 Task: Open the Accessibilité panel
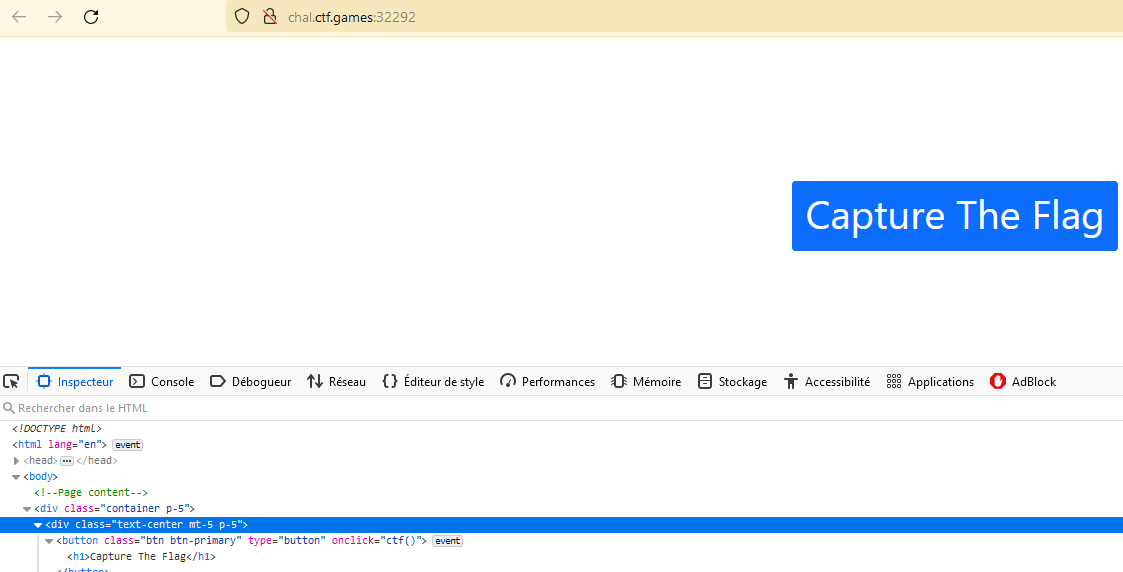coord(827,381)
